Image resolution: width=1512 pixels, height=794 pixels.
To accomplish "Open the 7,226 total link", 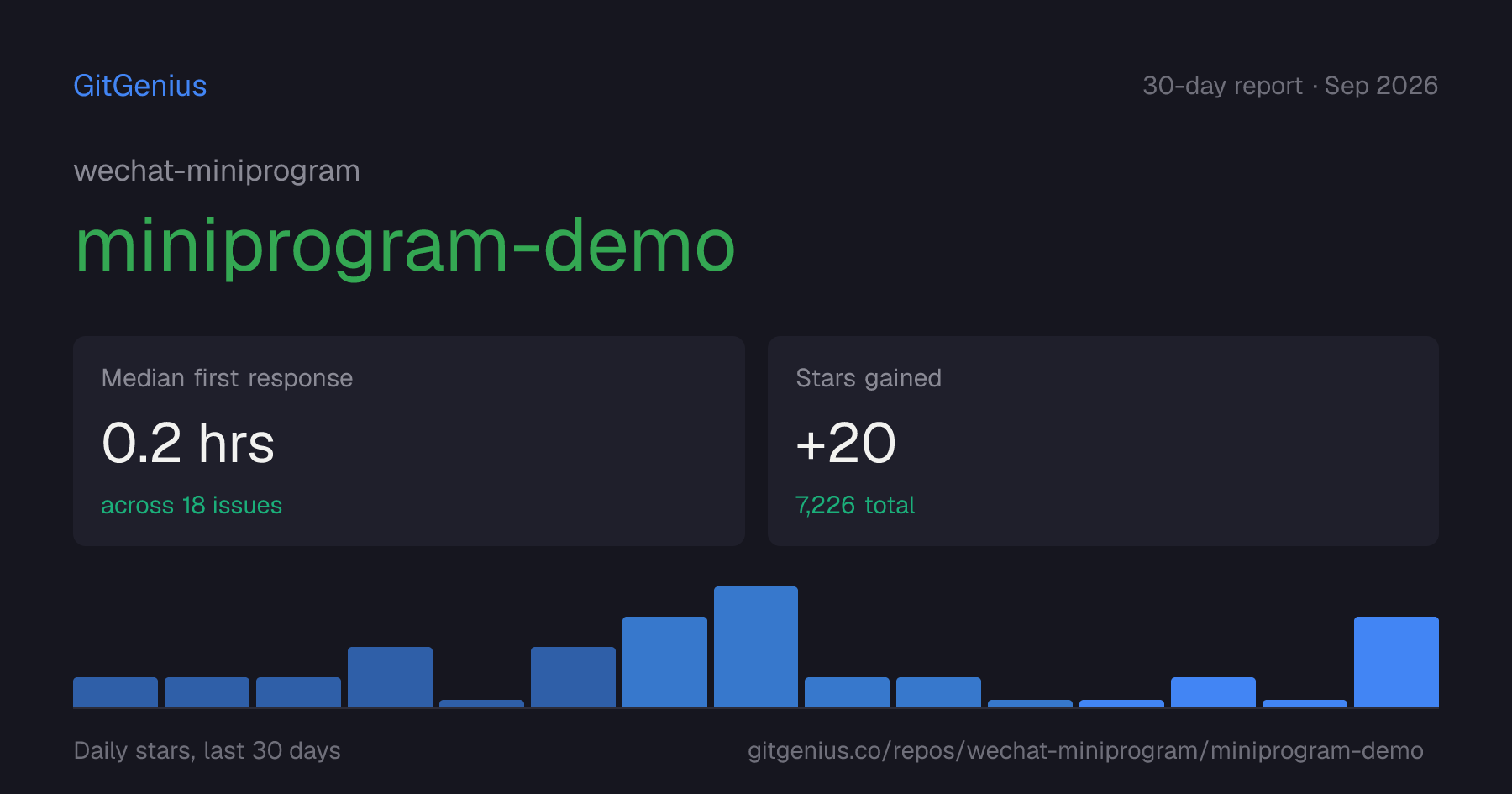I will [x=855, y=505].
